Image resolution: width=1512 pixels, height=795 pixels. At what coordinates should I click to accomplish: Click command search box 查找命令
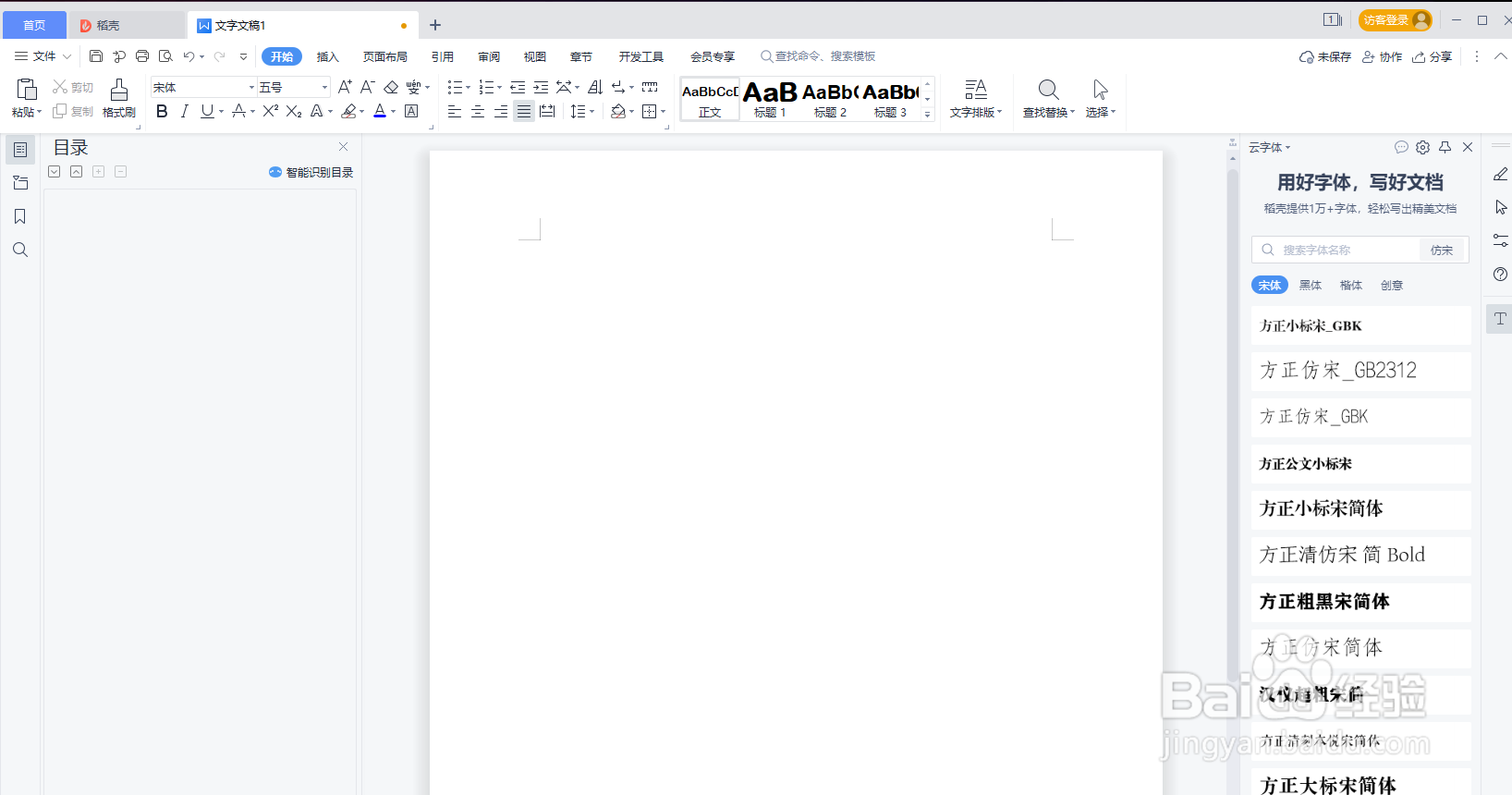coord(818,56)
